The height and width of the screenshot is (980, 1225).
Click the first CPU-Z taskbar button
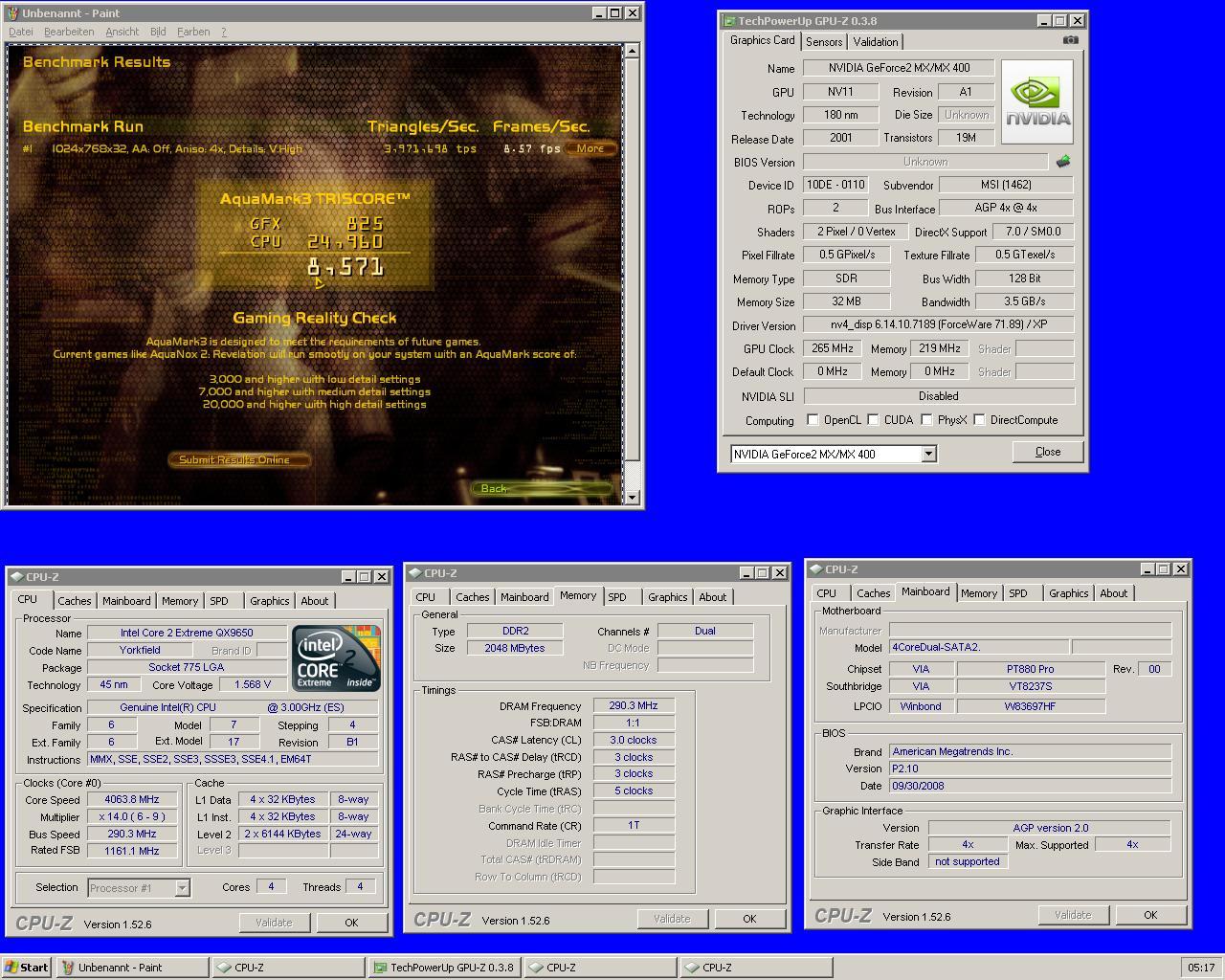coord(288,968)
